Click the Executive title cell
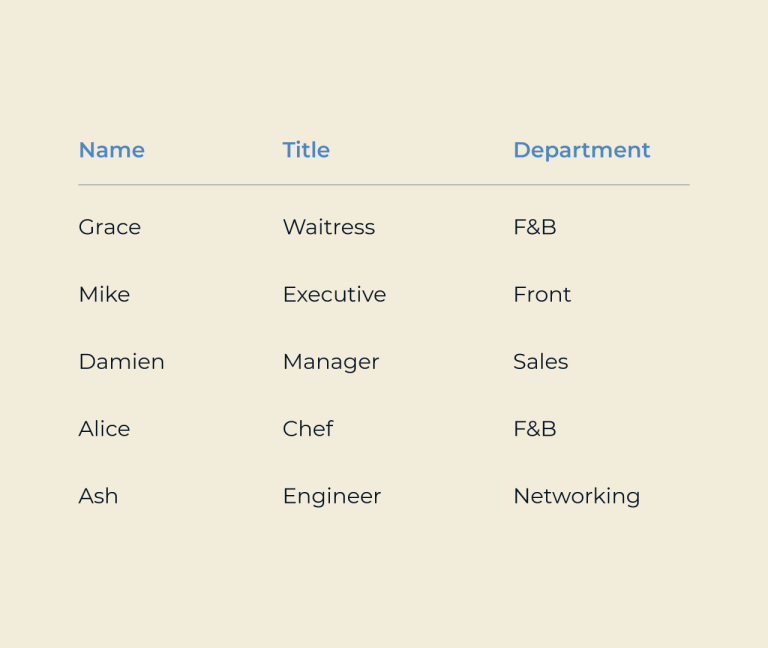This screenshot has height=648, width=768. [335, 294]
